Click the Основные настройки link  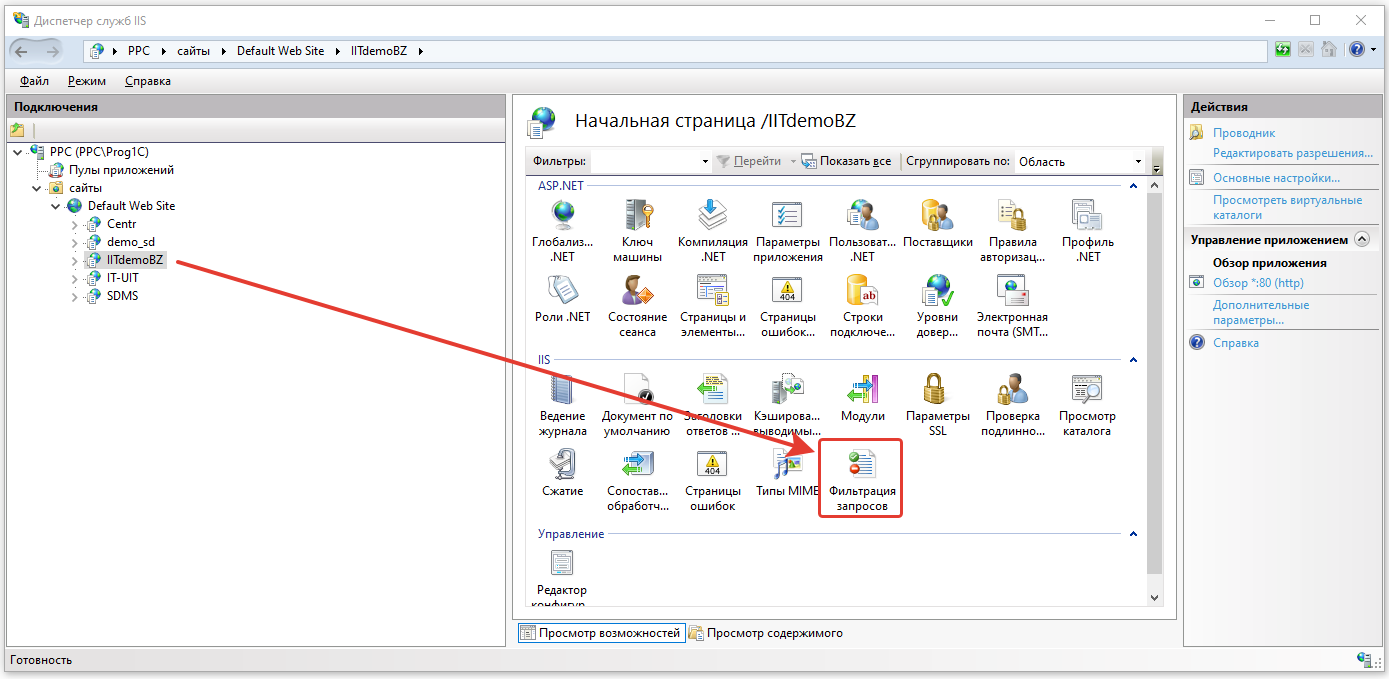1276,178
